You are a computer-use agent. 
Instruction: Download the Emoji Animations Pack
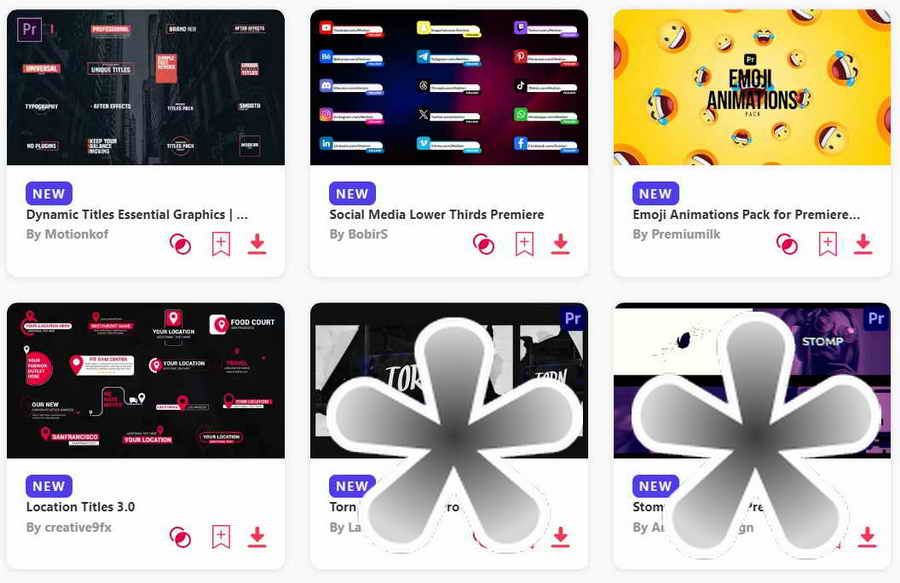863,244
